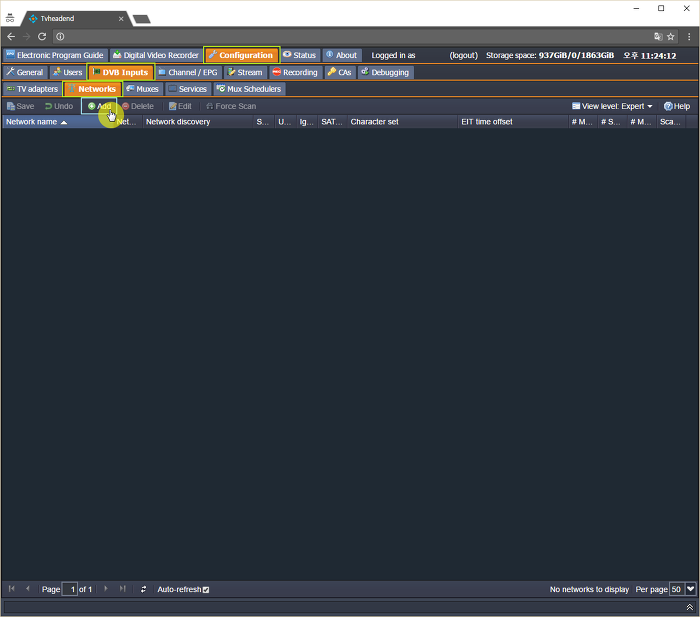Add a new network

tap(99, 106)
